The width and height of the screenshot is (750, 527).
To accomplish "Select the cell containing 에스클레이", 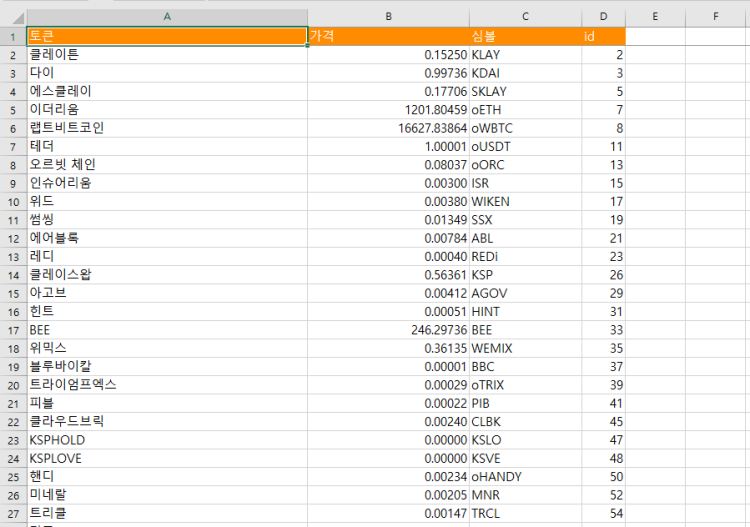I will click(167, 91).
